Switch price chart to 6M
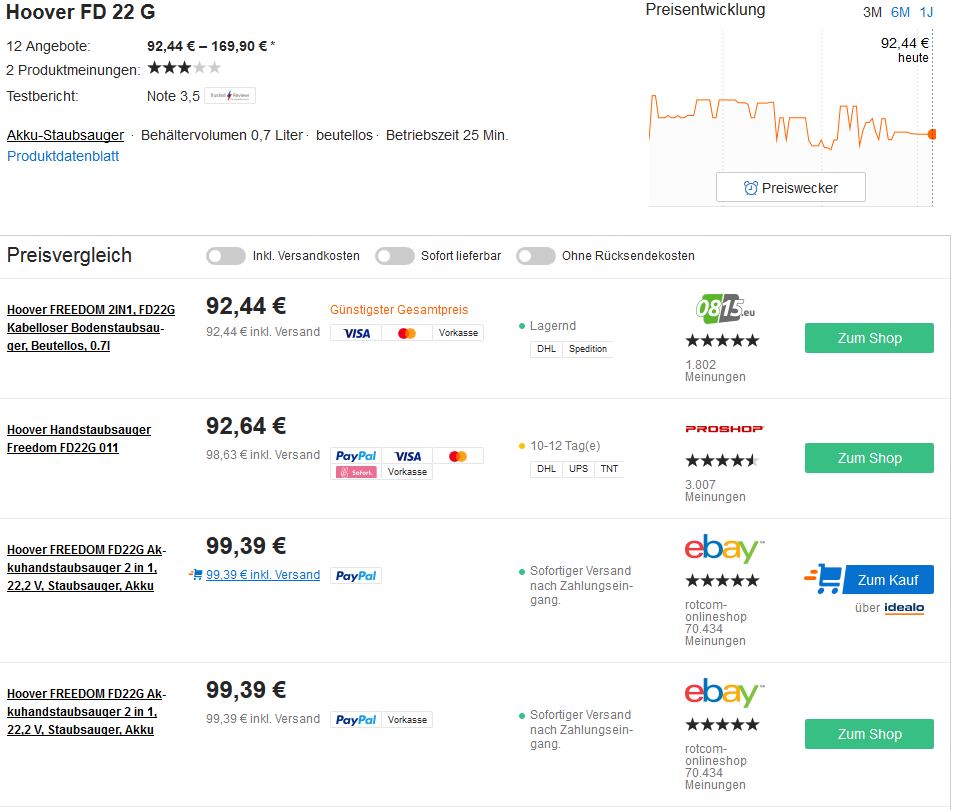 [x=900, y=12]
